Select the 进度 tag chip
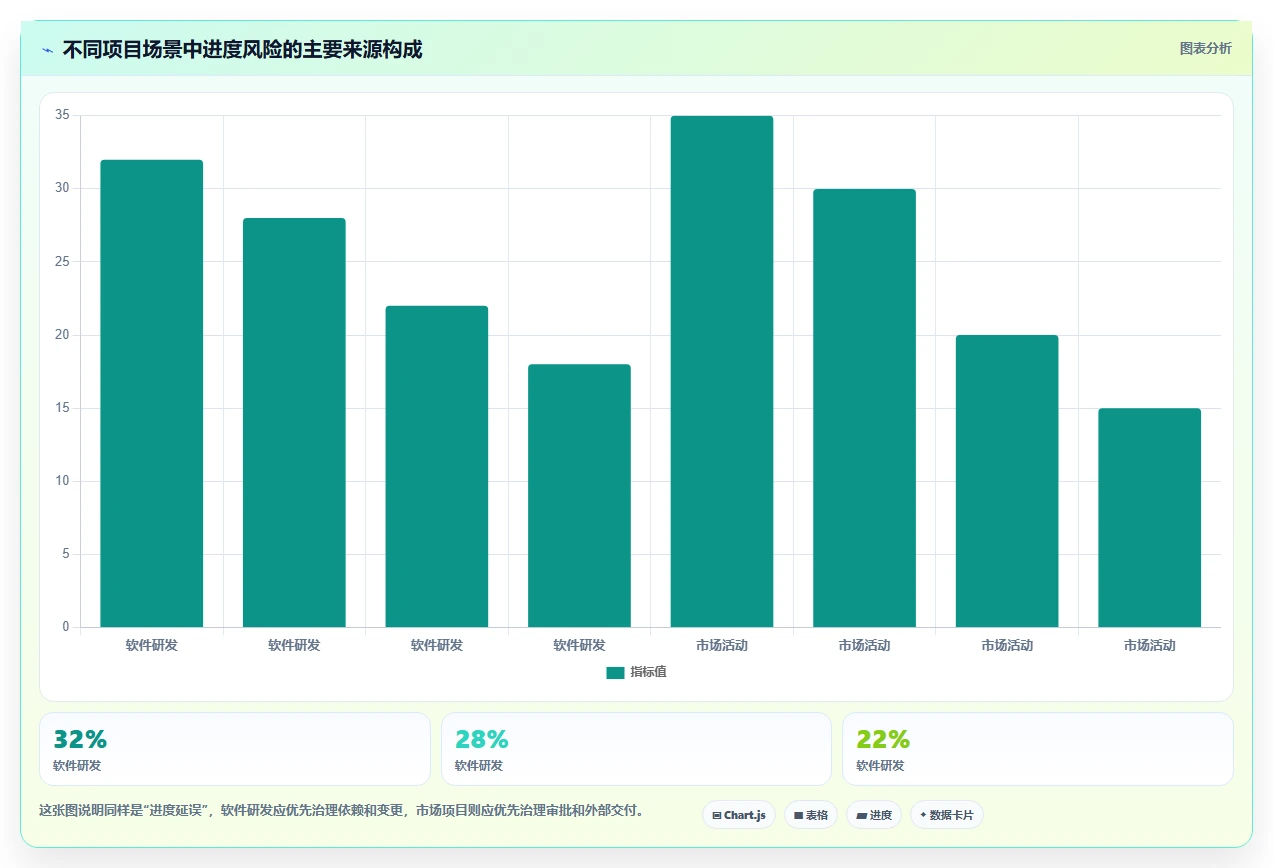 [x=874, y=815]
